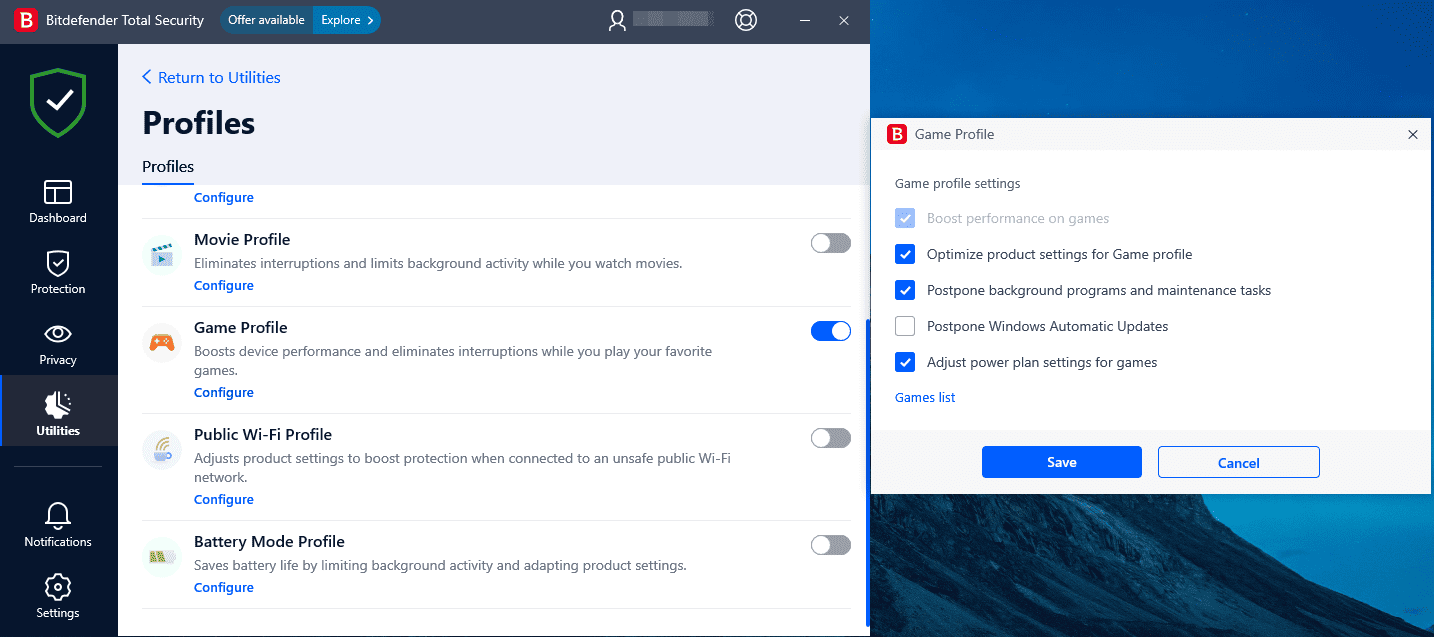The image size is (1434, 637).
Task: Uncheck Optimize product settings for Game profile
Action: tap(905, 254)
